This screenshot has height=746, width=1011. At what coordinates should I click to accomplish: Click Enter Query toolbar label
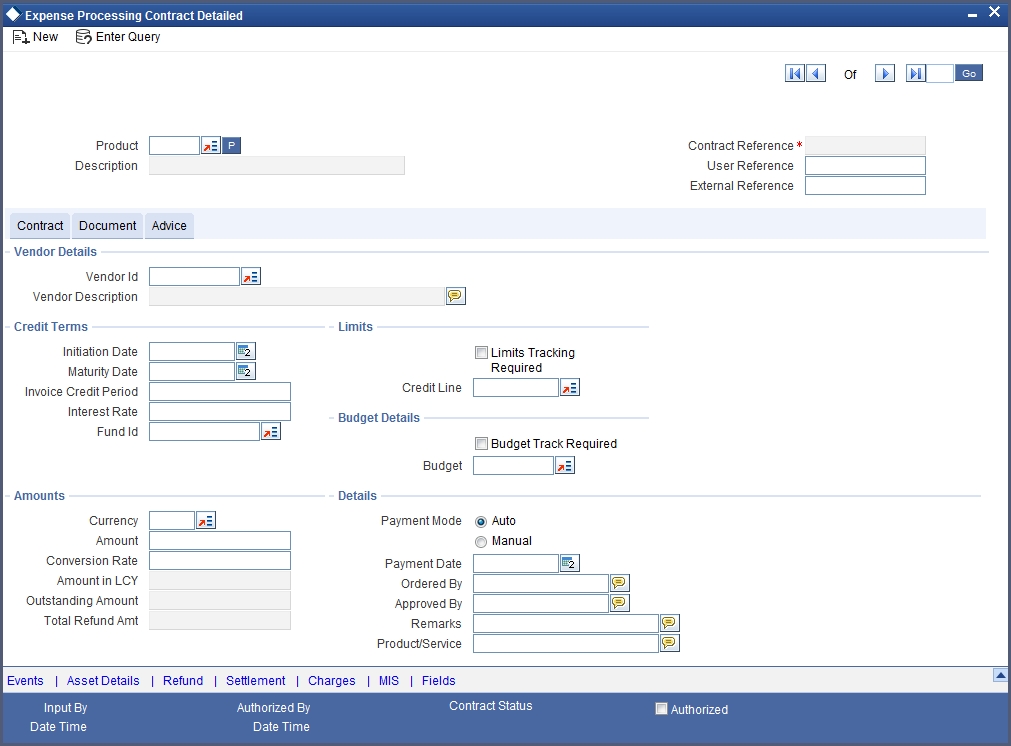[128, 37]
